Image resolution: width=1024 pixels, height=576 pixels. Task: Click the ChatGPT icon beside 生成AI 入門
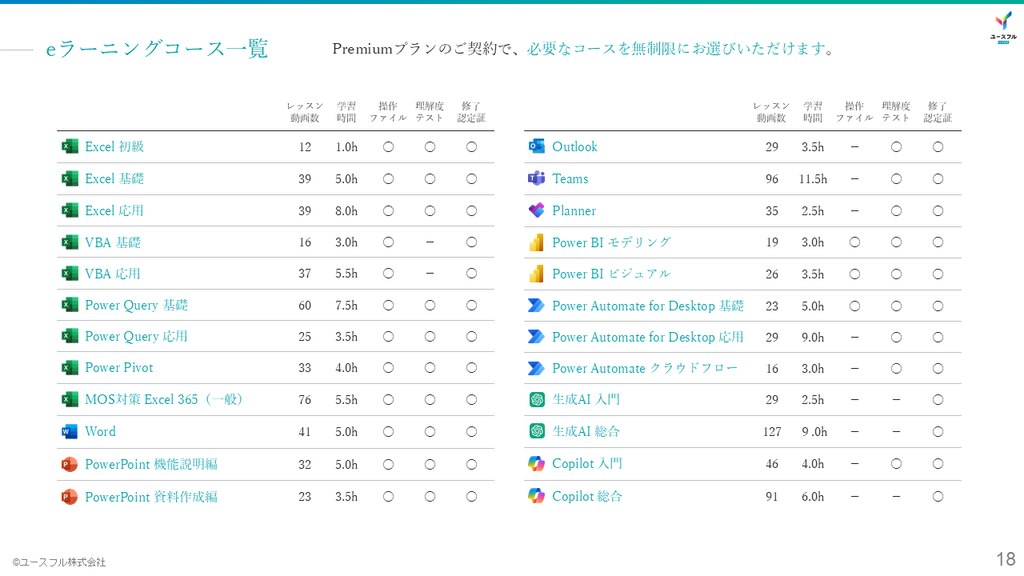pos(536,400)
